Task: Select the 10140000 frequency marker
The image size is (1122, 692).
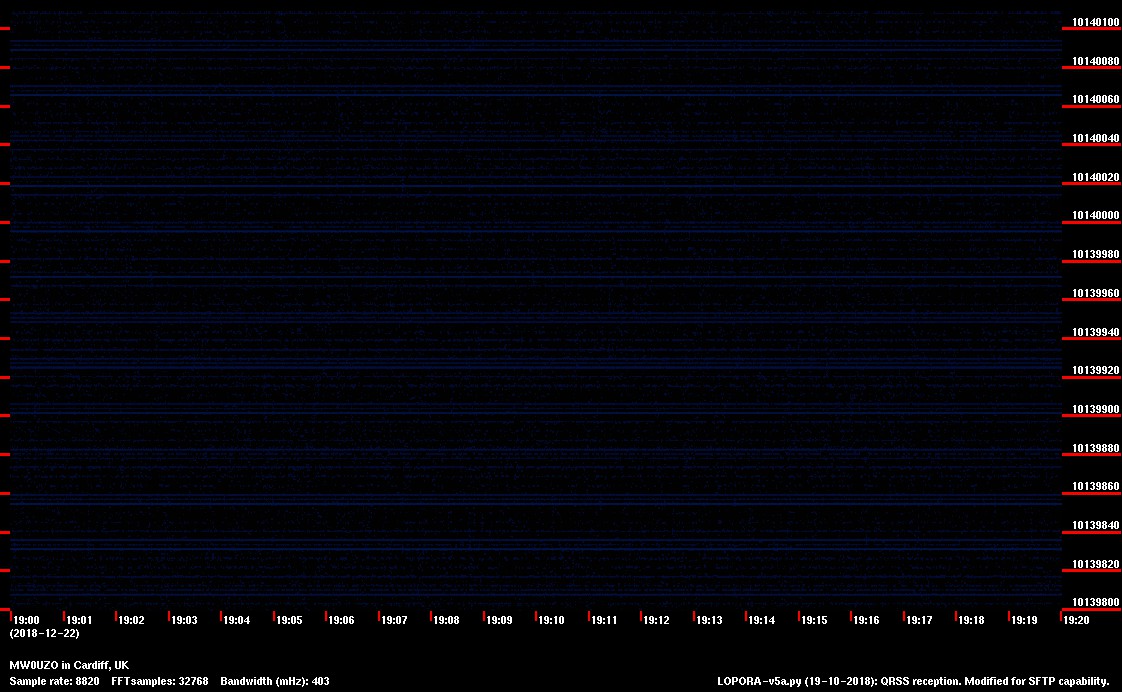Action: pos(1096,216)
